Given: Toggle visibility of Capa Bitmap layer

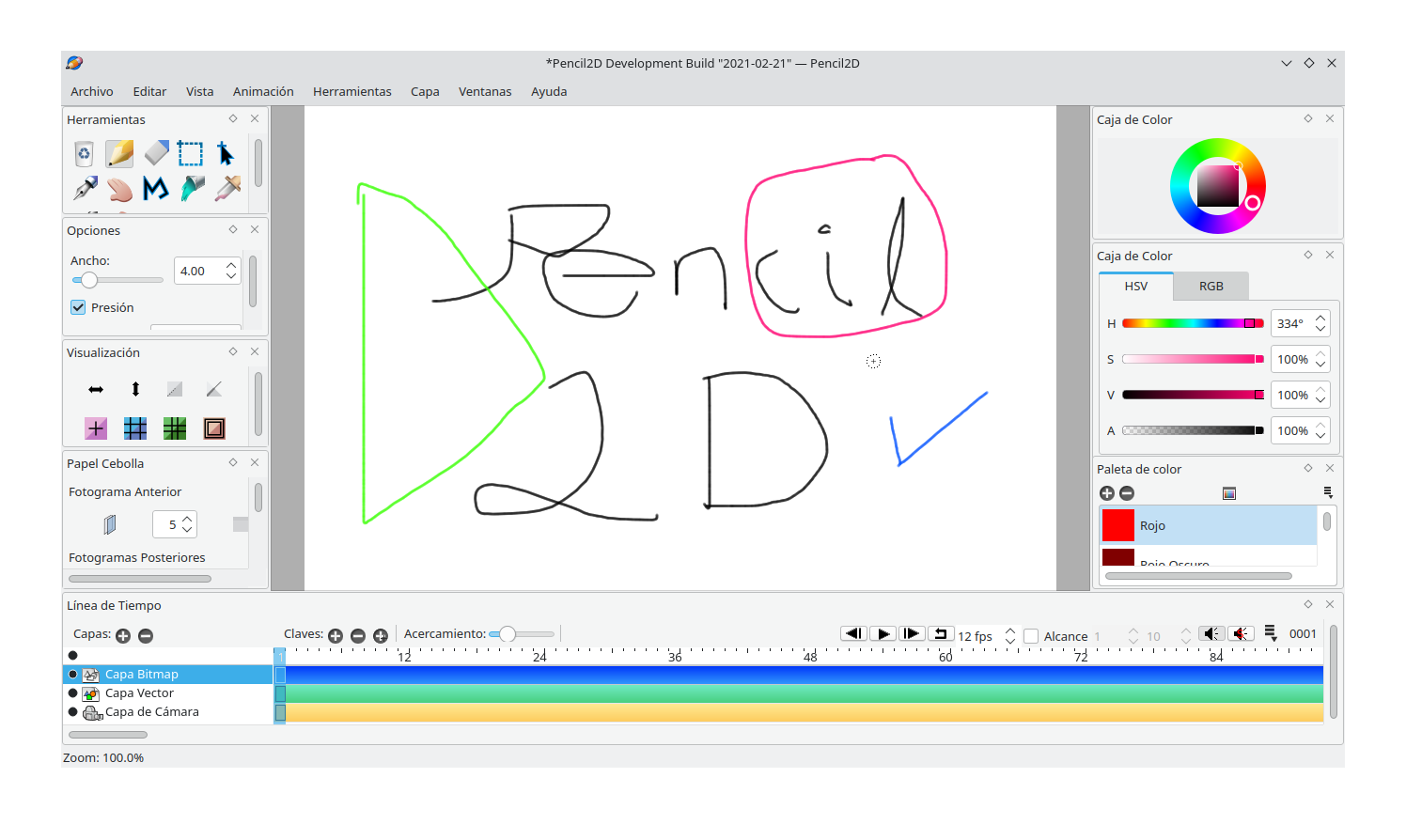Looking at the screenshot, I should 73,675.
